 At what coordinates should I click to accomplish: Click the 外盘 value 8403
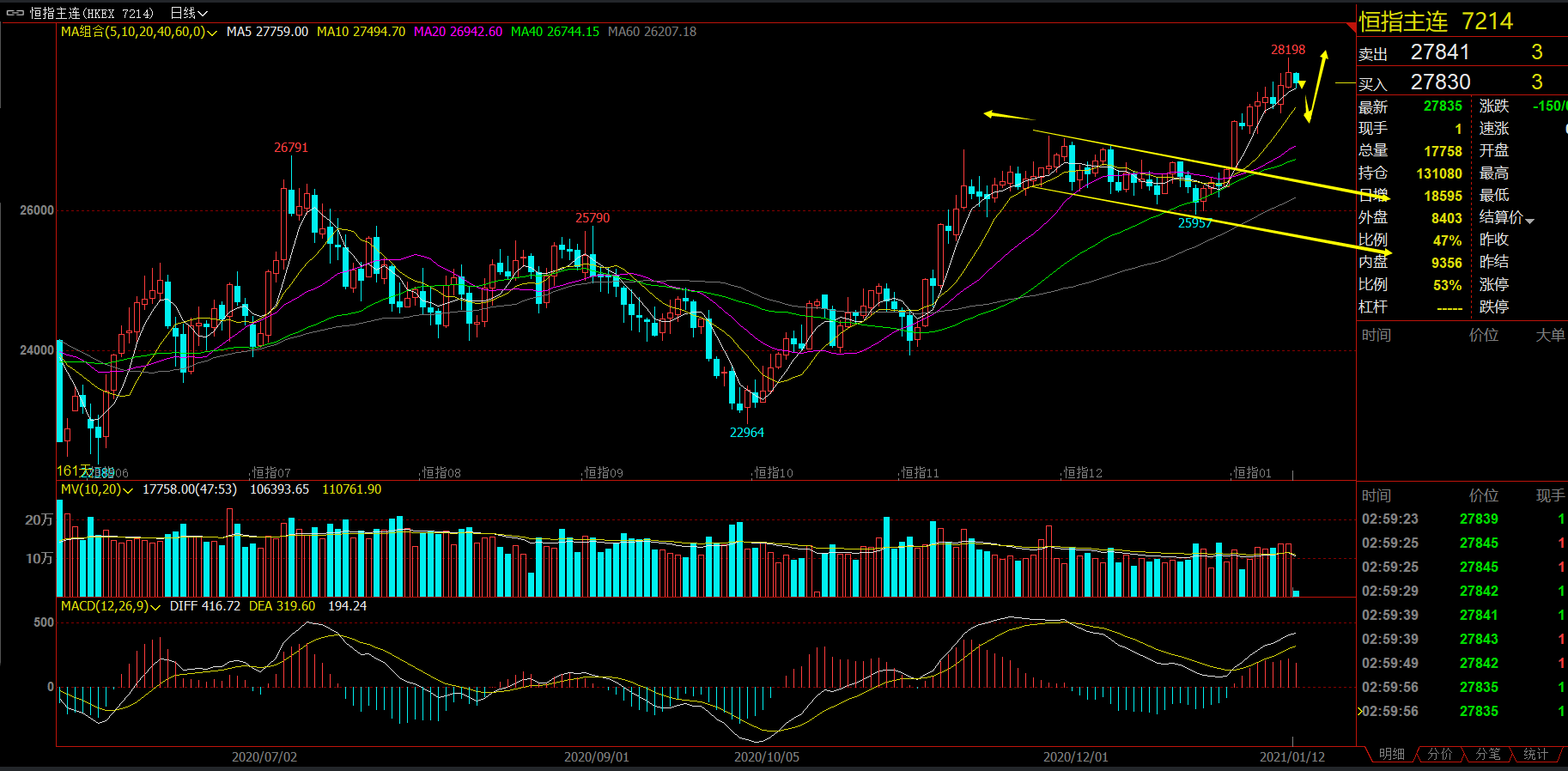1446,218
